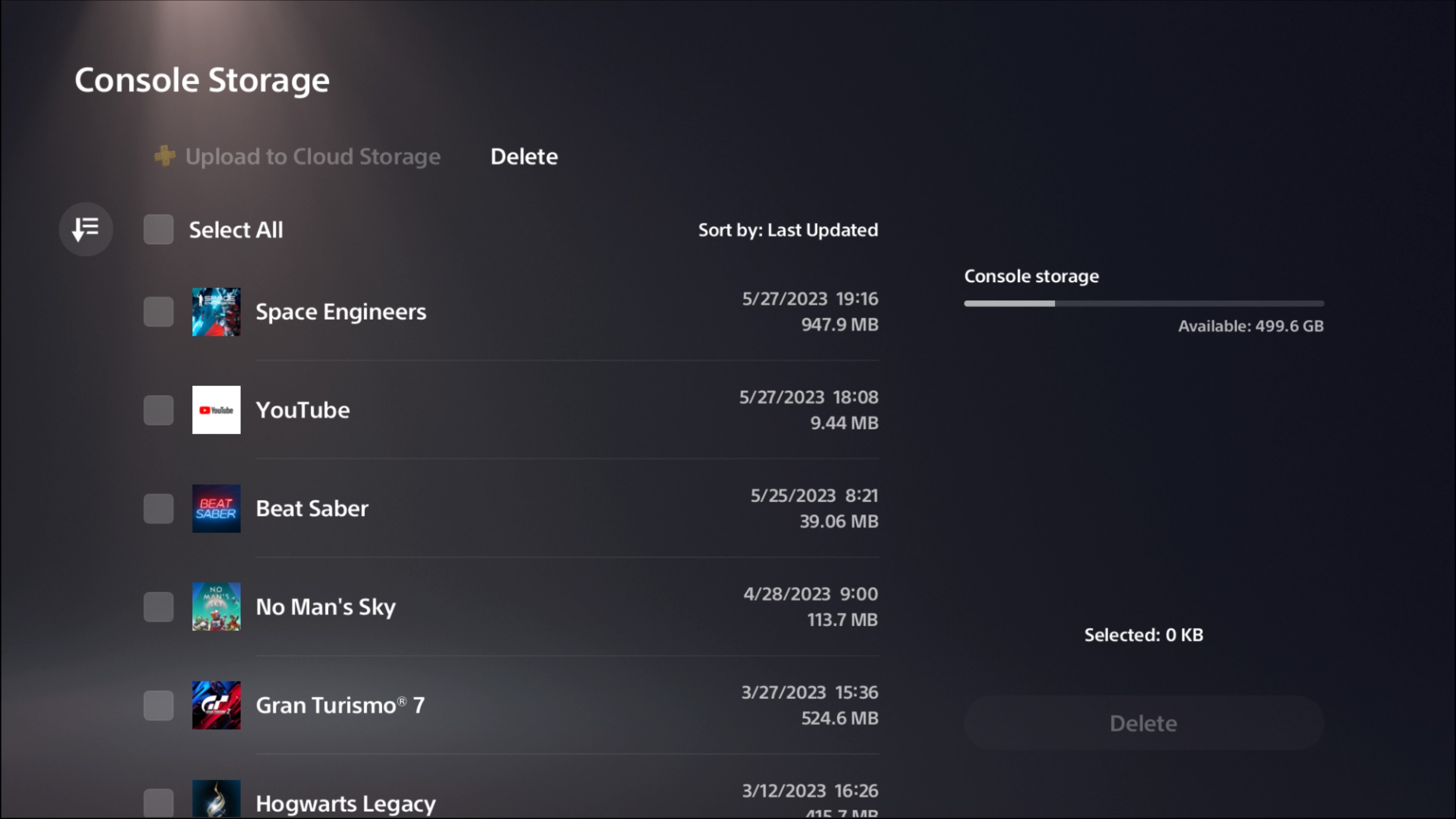The image size is (1456, 819).
Task: Click the Beat Saber game icon
Action: click(216, 508)
